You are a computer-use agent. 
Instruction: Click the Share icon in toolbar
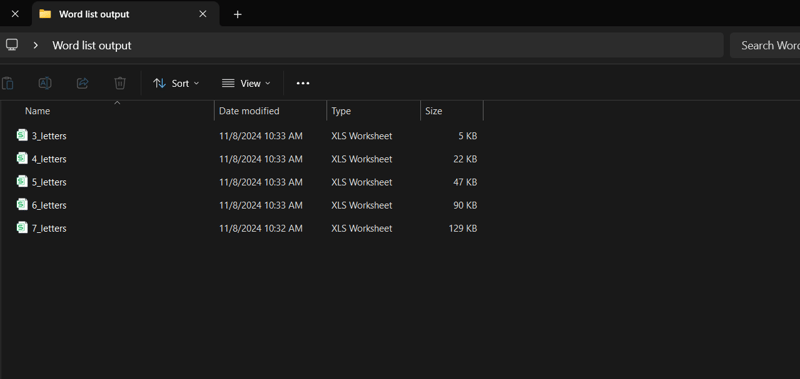click(82, 83)
